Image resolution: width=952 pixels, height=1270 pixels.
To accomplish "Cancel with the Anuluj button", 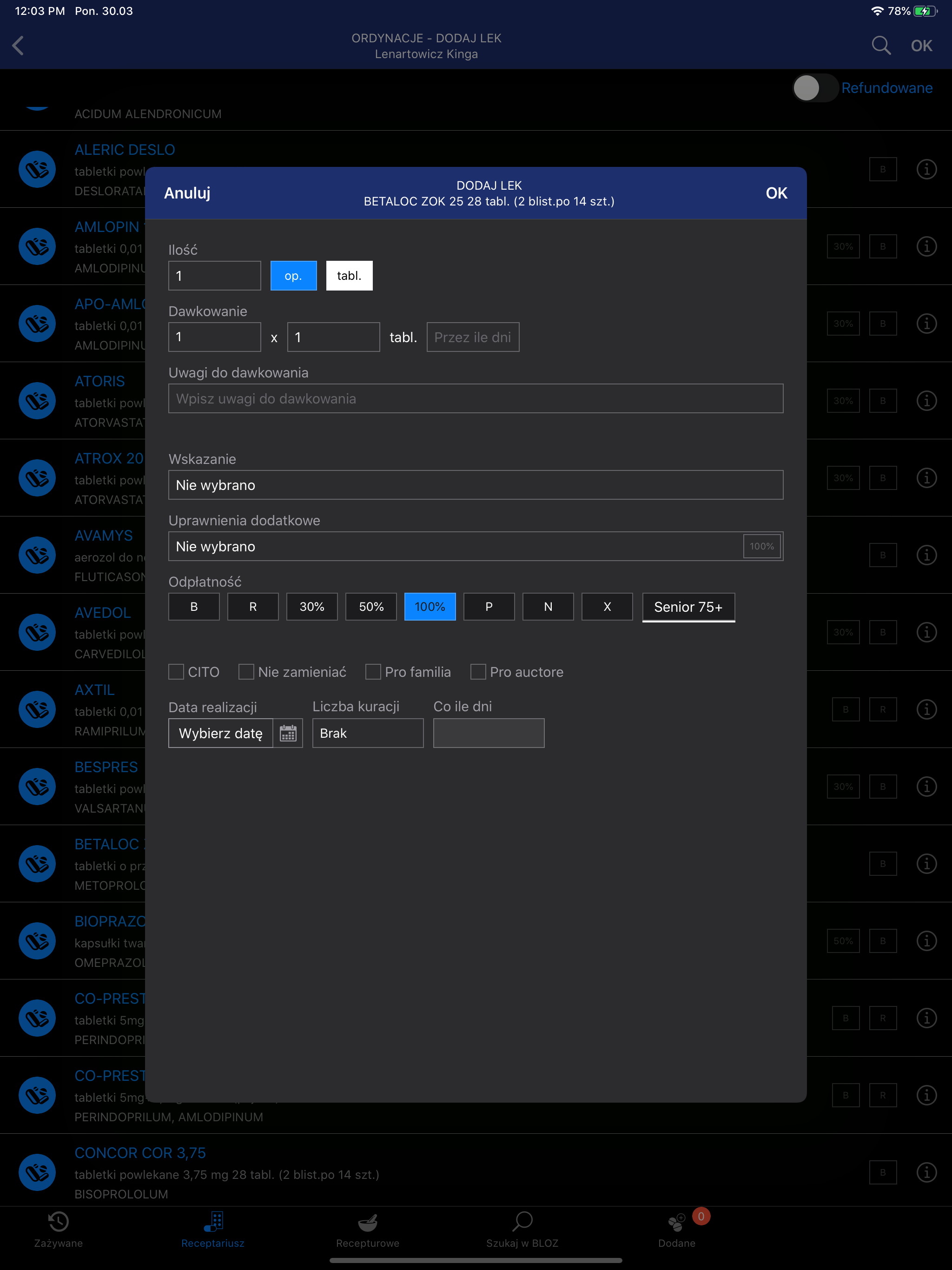I will click(187, 193).
